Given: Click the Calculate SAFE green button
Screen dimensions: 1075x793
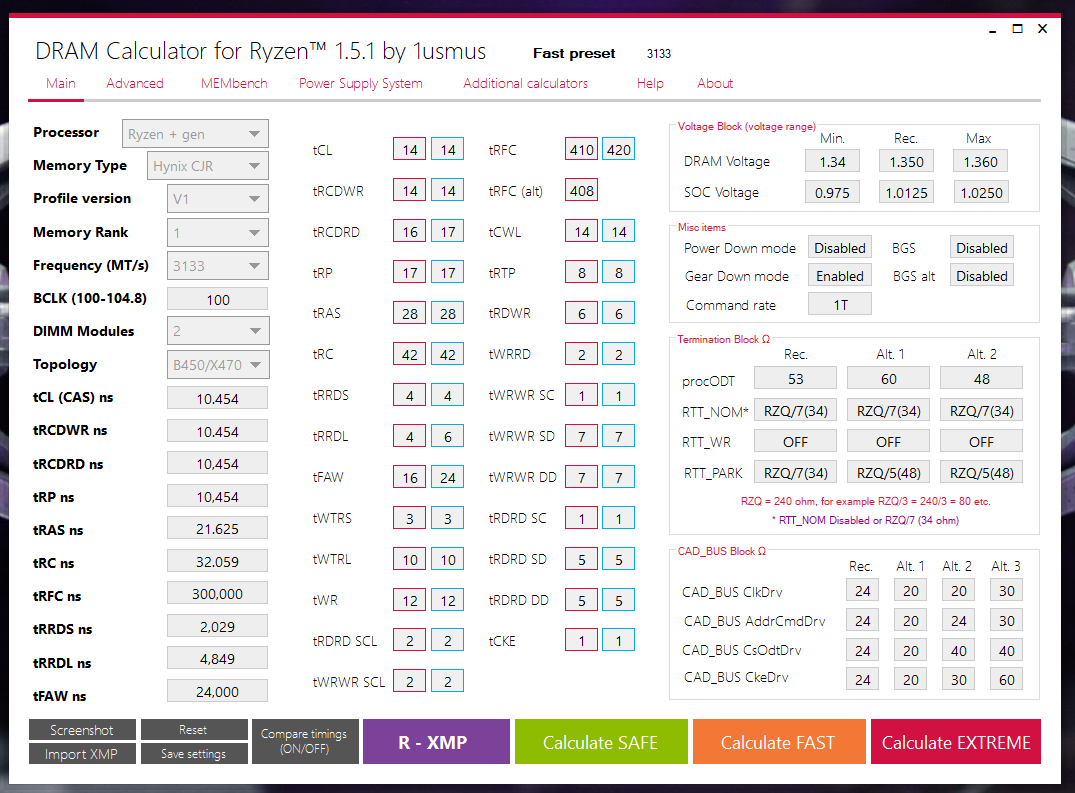Looking at the screenshot, I should tap(601, 742).
